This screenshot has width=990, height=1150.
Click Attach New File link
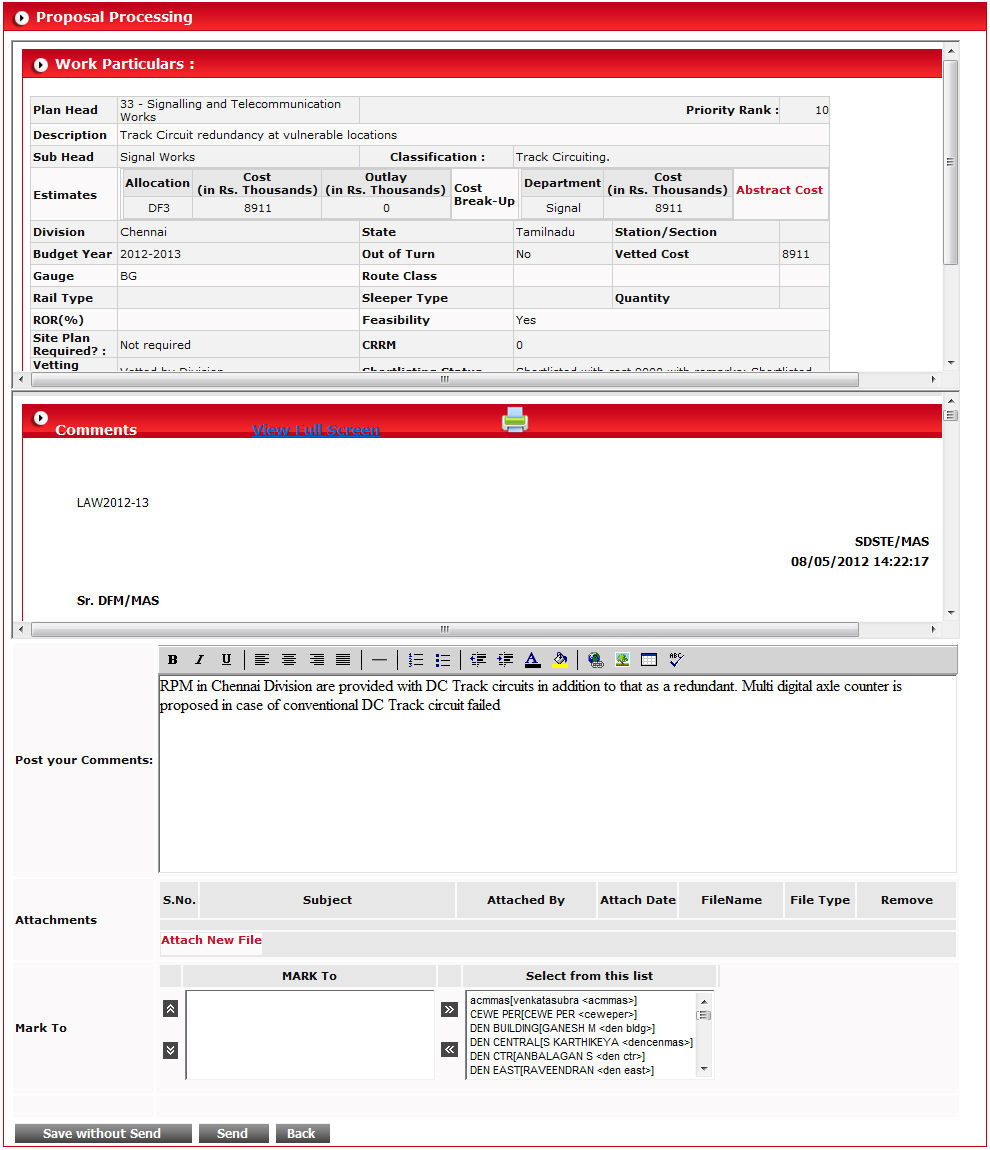pos(211,940)
